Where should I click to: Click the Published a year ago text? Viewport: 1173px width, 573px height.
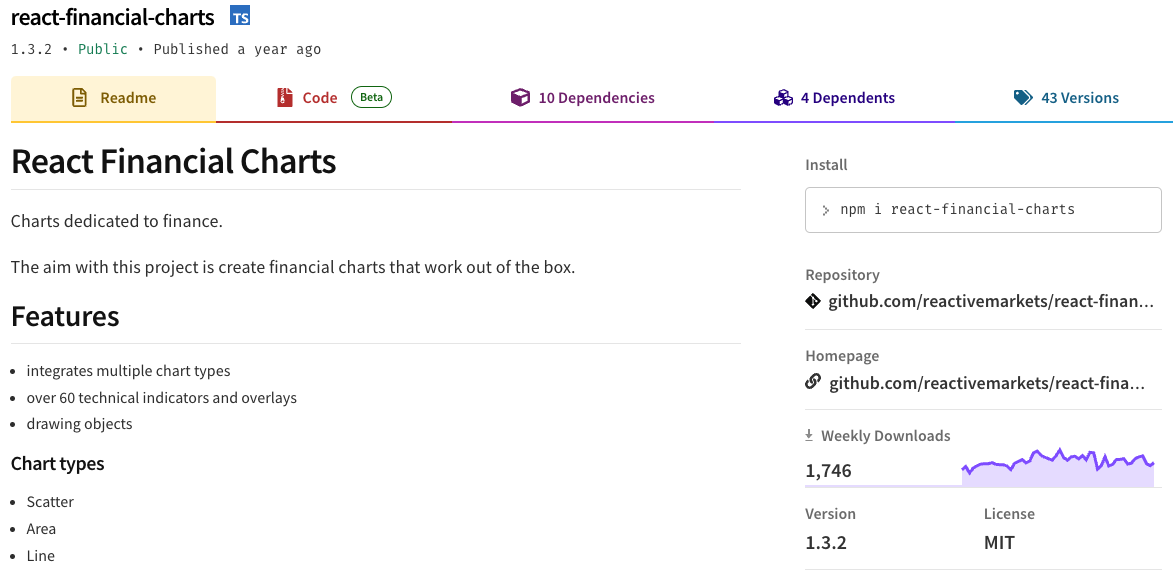[237, 49]
